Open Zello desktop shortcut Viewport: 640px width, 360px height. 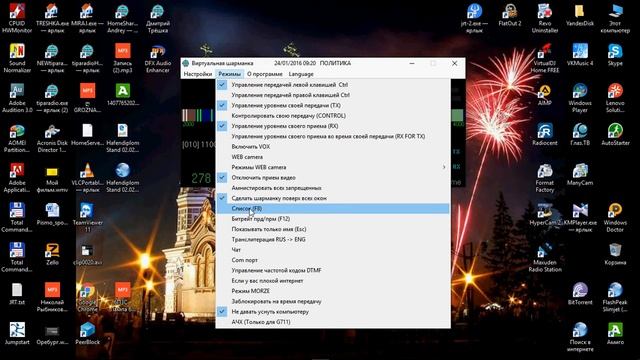pyautogui.click(x=52, y=254)
